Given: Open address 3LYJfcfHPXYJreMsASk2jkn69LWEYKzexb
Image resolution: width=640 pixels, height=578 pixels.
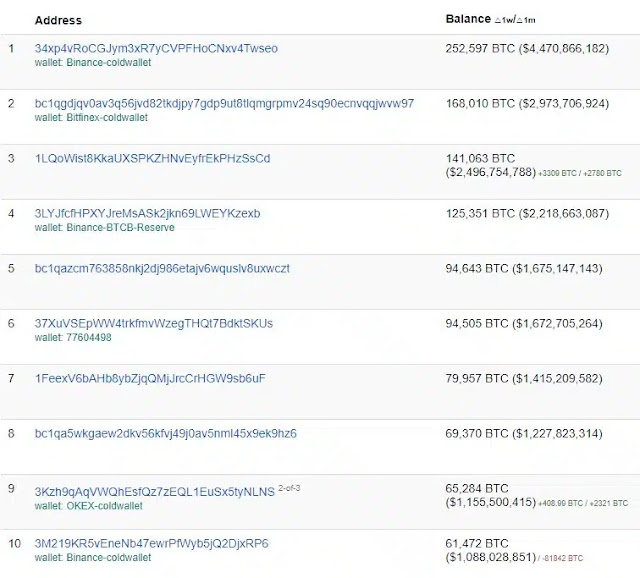Looking at the screenshot, I should (147, 213).
